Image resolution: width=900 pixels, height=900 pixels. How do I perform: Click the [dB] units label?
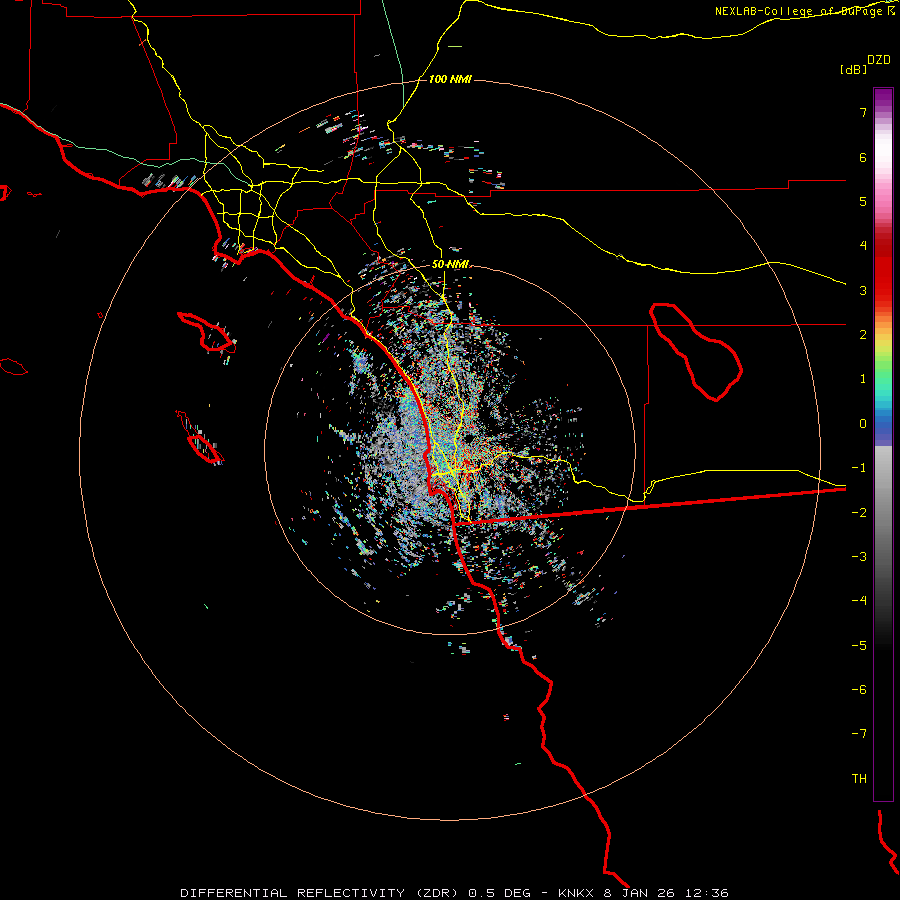point(853,69)
